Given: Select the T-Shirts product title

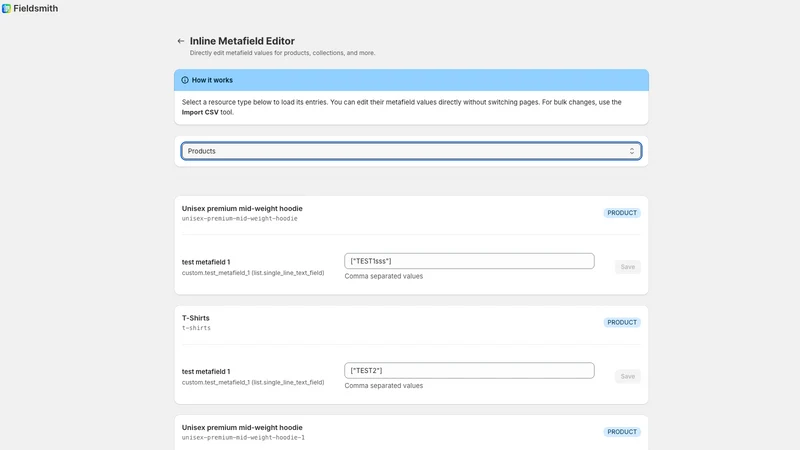Looking at the screenshot, I should pos(195,318).
